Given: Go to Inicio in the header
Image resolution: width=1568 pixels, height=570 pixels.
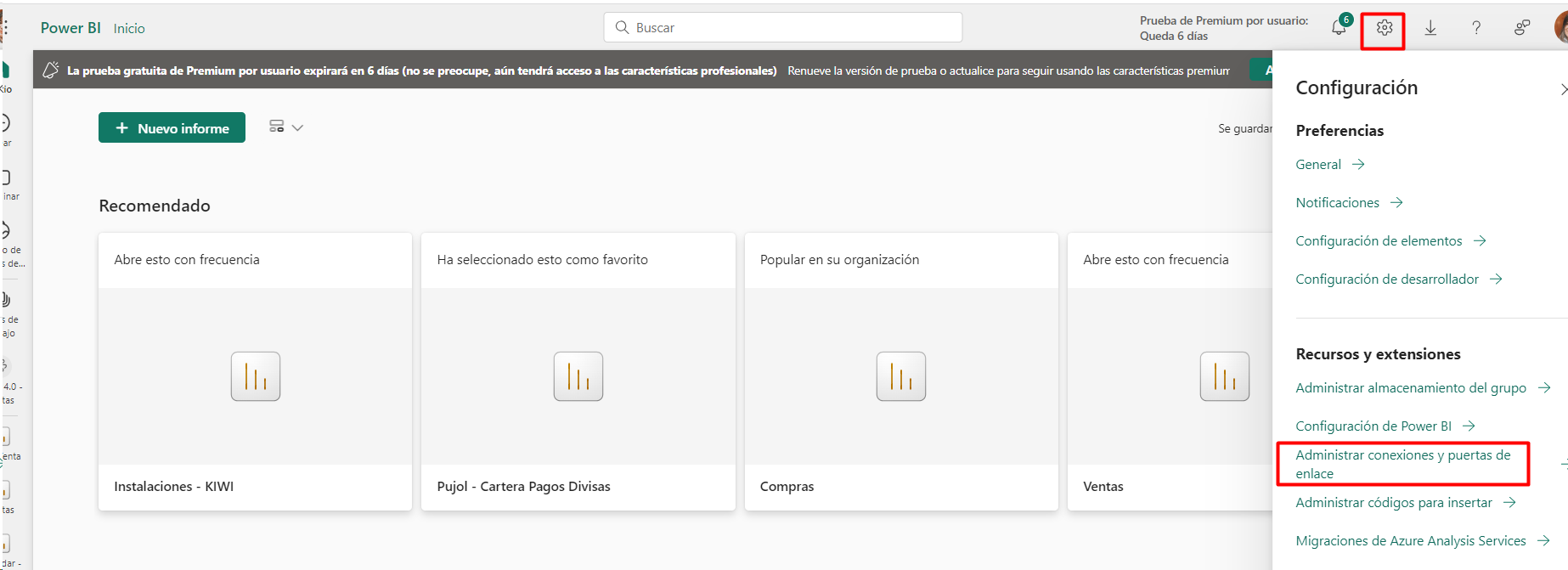Looking at the screenshot, I should click(x=129, y=28).
